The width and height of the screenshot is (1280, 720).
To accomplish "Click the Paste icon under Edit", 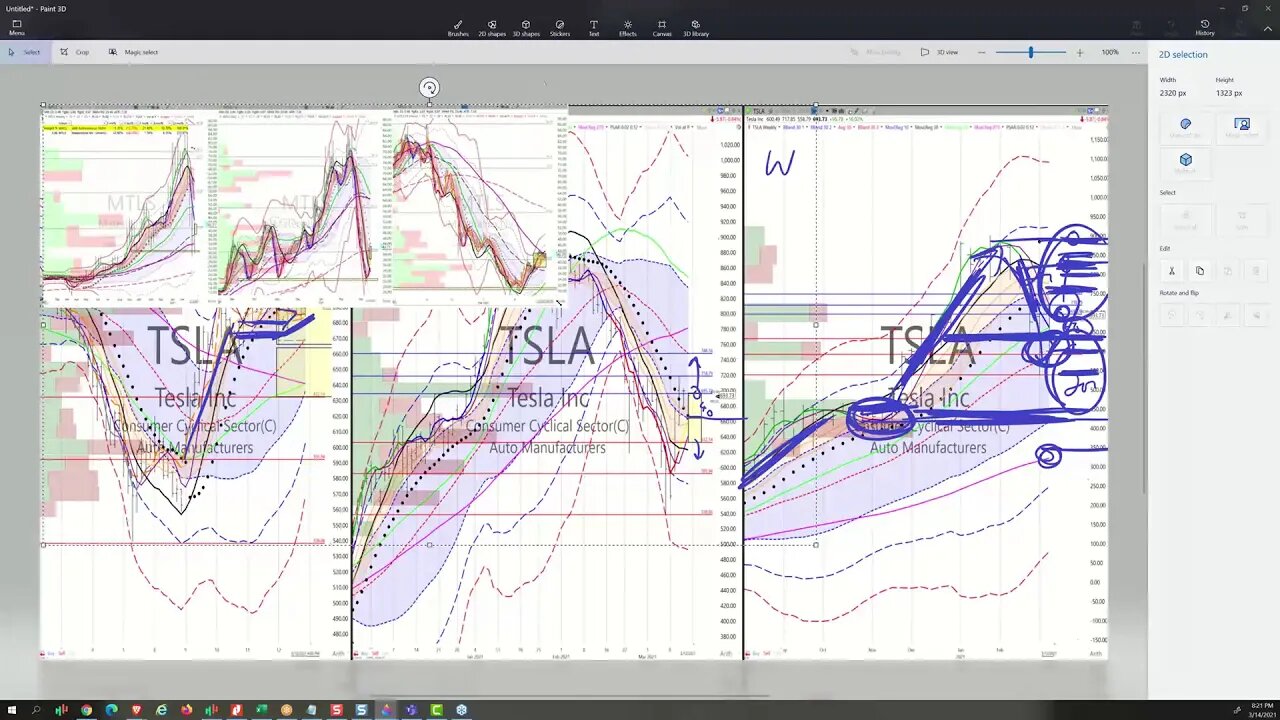I will [x=1228, y=271].
